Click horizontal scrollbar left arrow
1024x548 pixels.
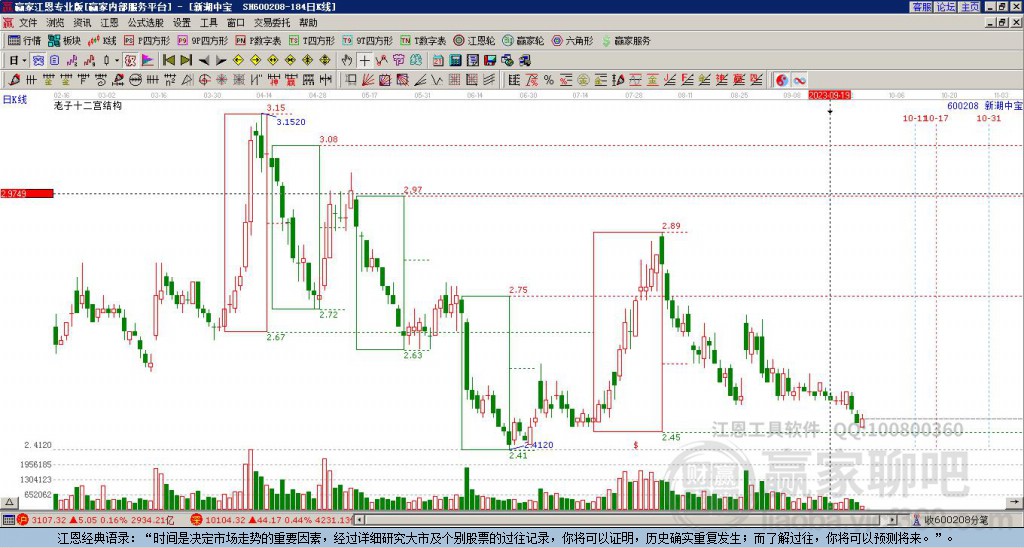360,520
